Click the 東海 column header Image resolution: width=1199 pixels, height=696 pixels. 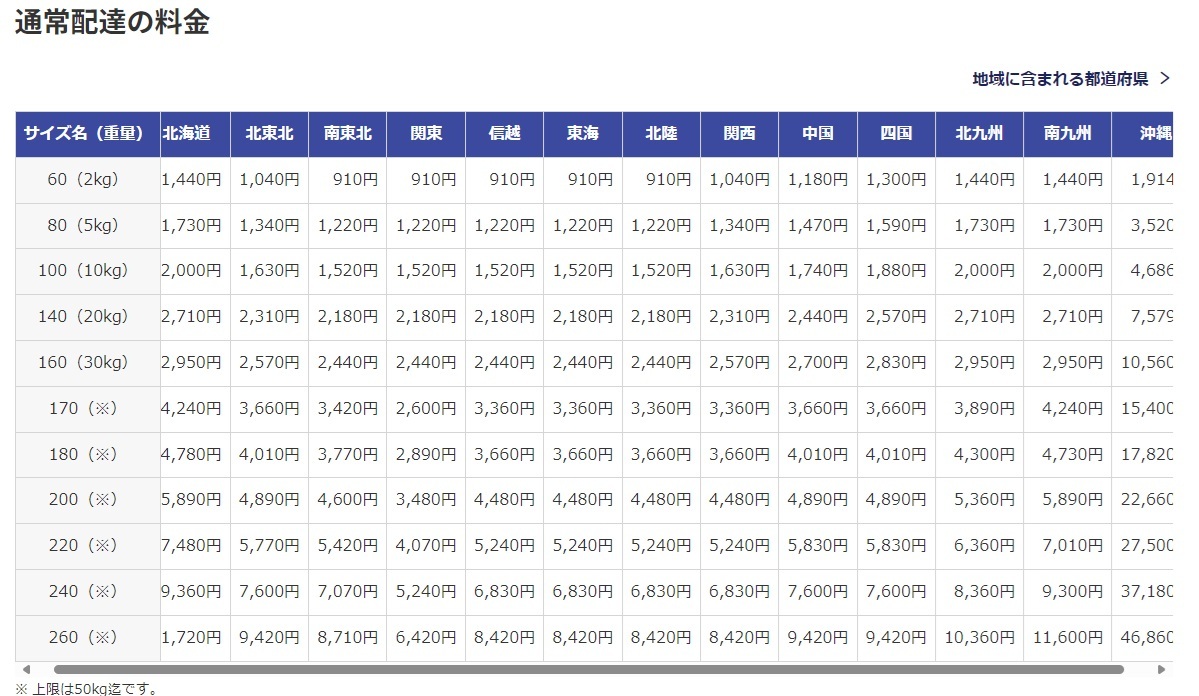pos(583,134)
